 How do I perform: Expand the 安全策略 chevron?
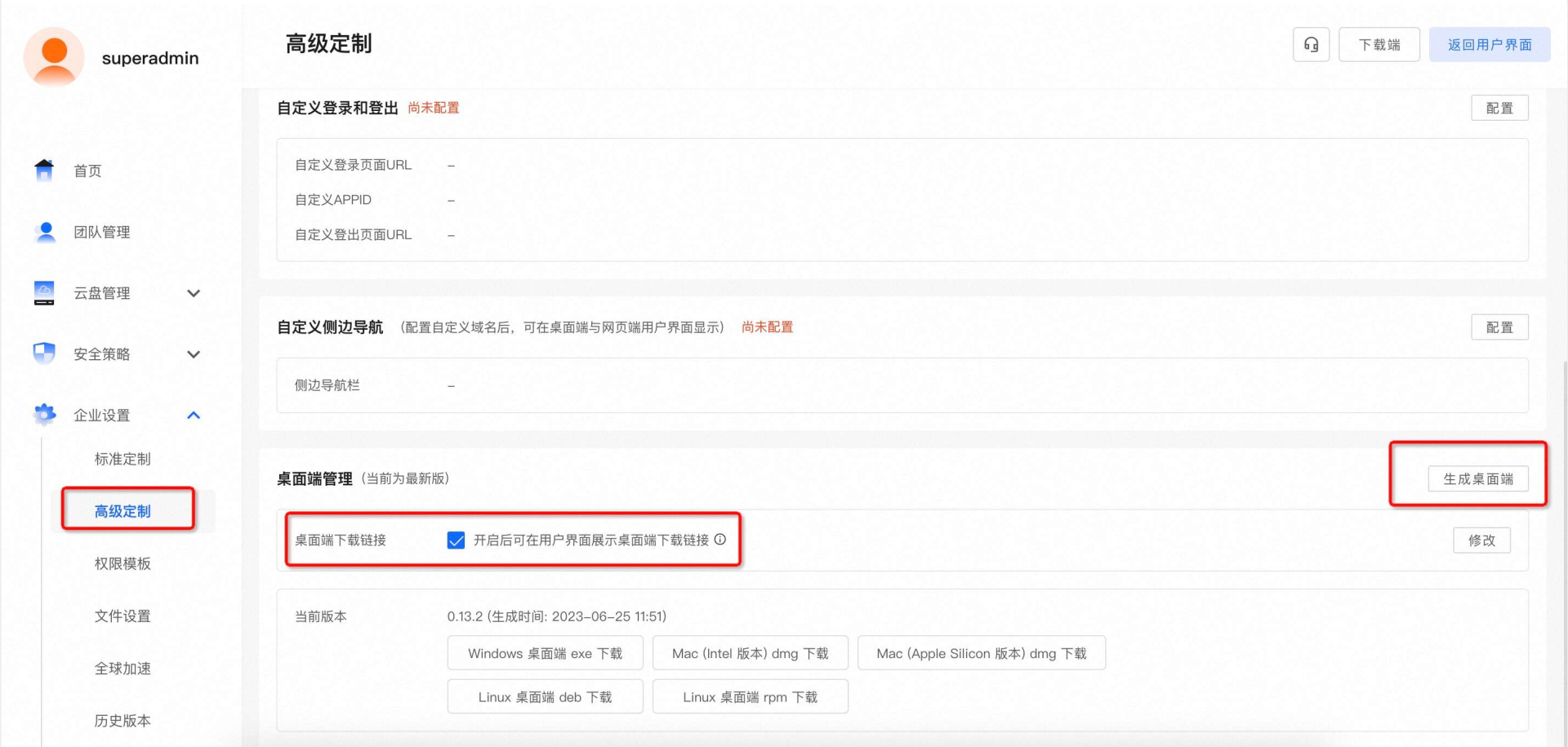(x=194, y=354)
